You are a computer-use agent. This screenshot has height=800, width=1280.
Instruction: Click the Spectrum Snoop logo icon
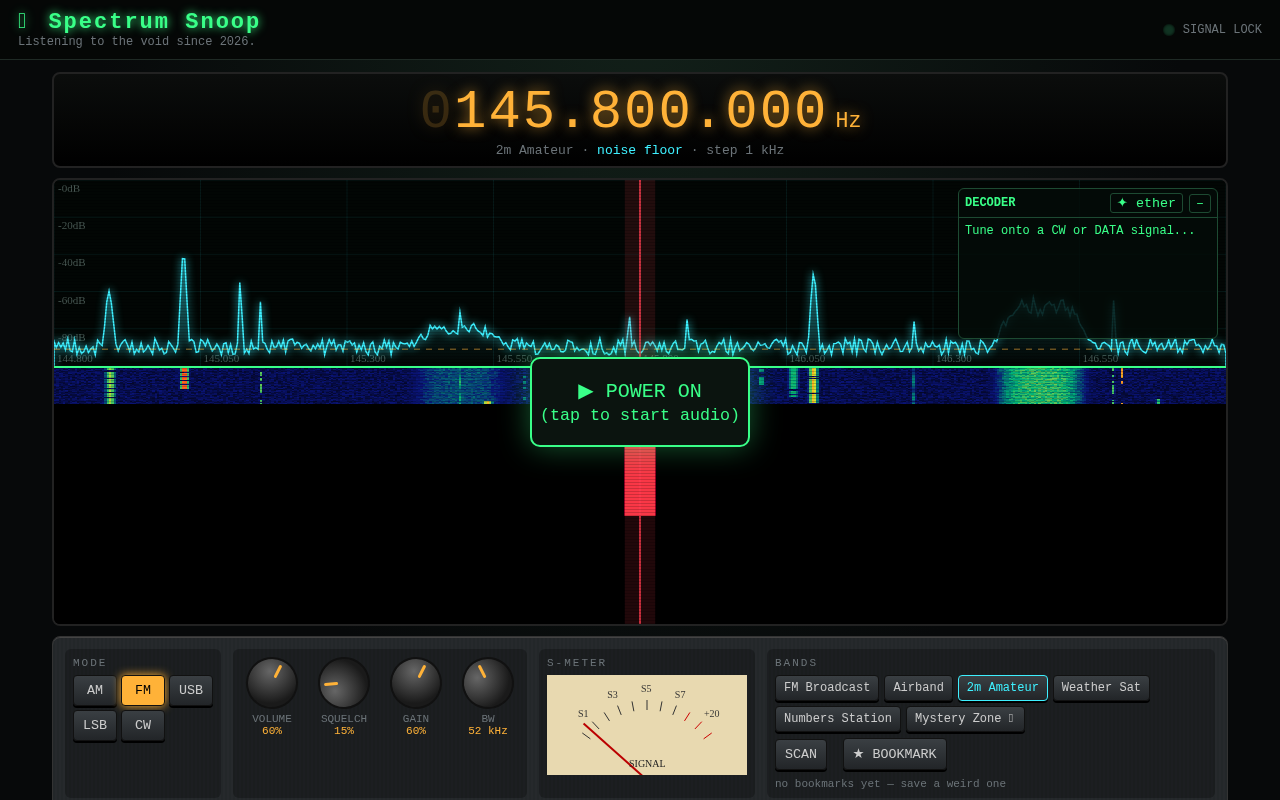(x=23, y=21)
